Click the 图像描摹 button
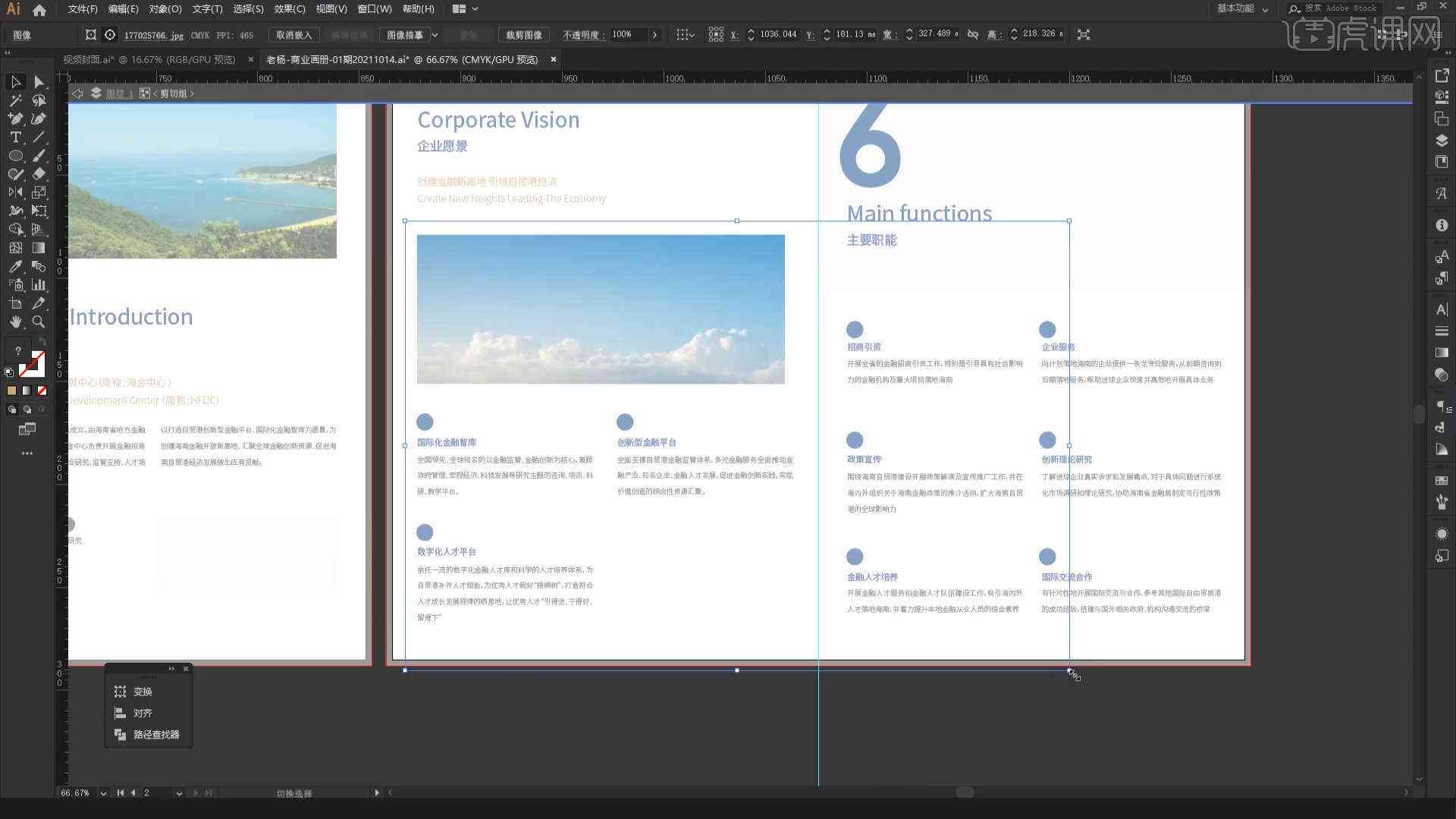 [x=404, y=35]
